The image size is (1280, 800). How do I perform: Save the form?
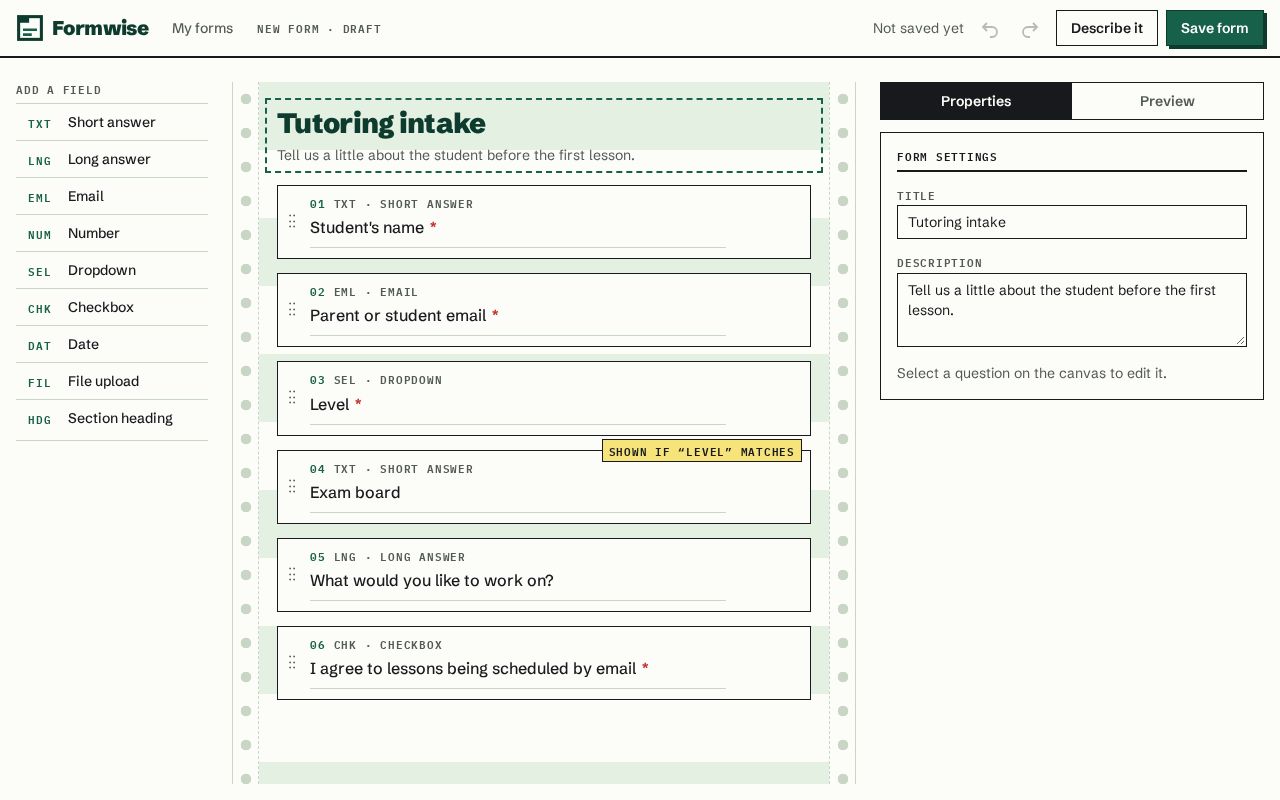[x=1214, y=28]
